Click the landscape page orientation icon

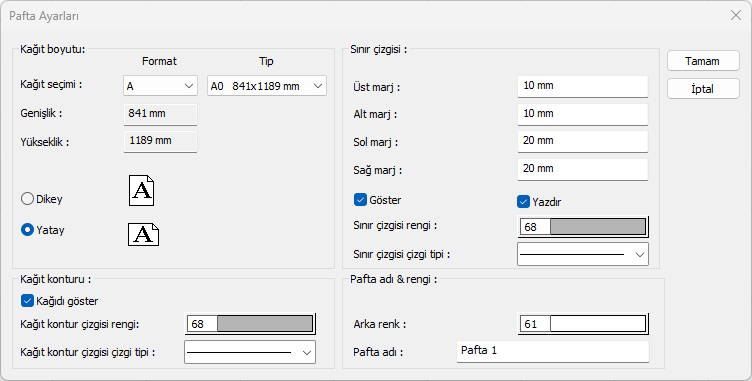143,234
